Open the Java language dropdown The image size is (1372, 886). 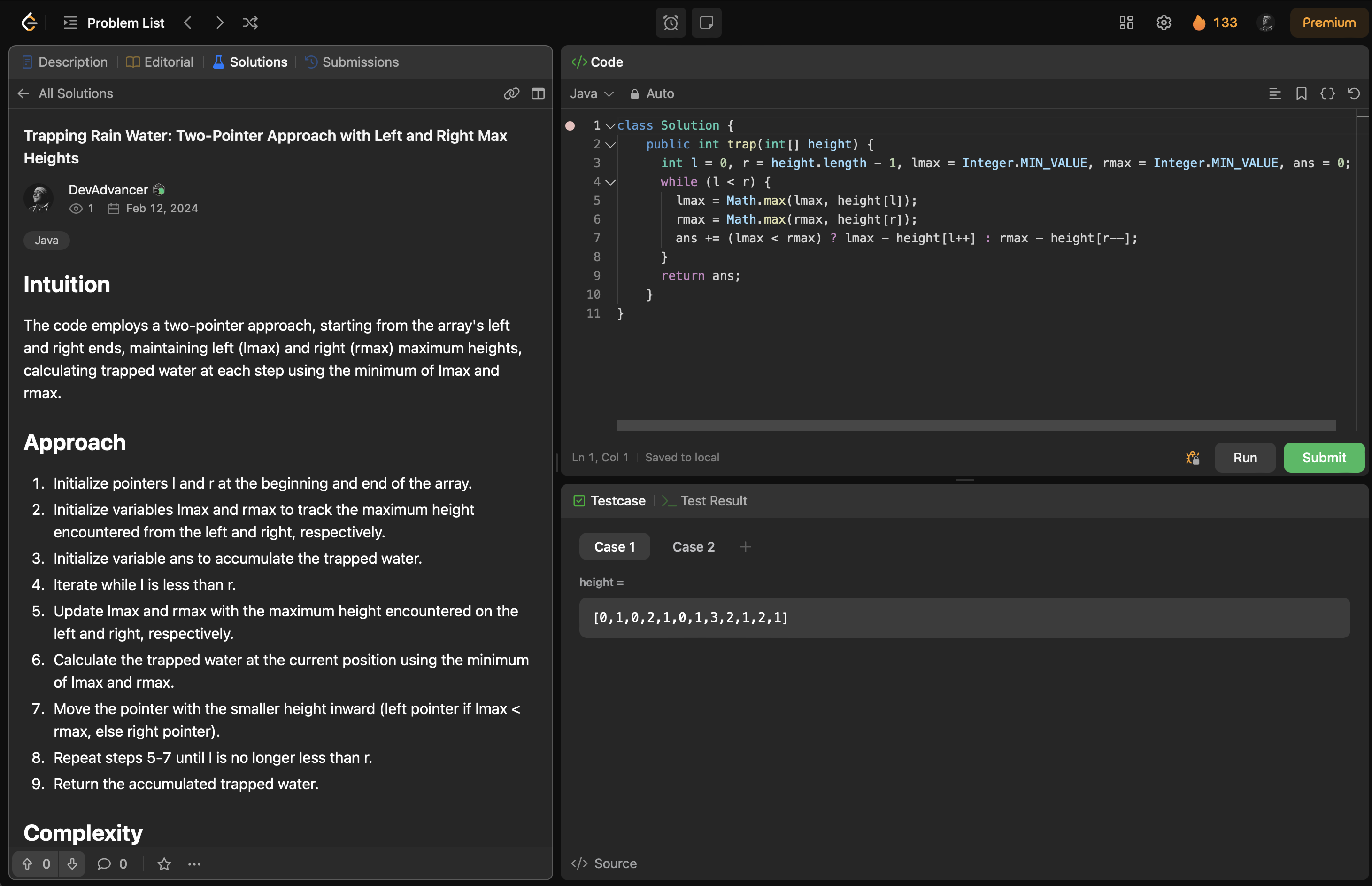coord(592,93)
